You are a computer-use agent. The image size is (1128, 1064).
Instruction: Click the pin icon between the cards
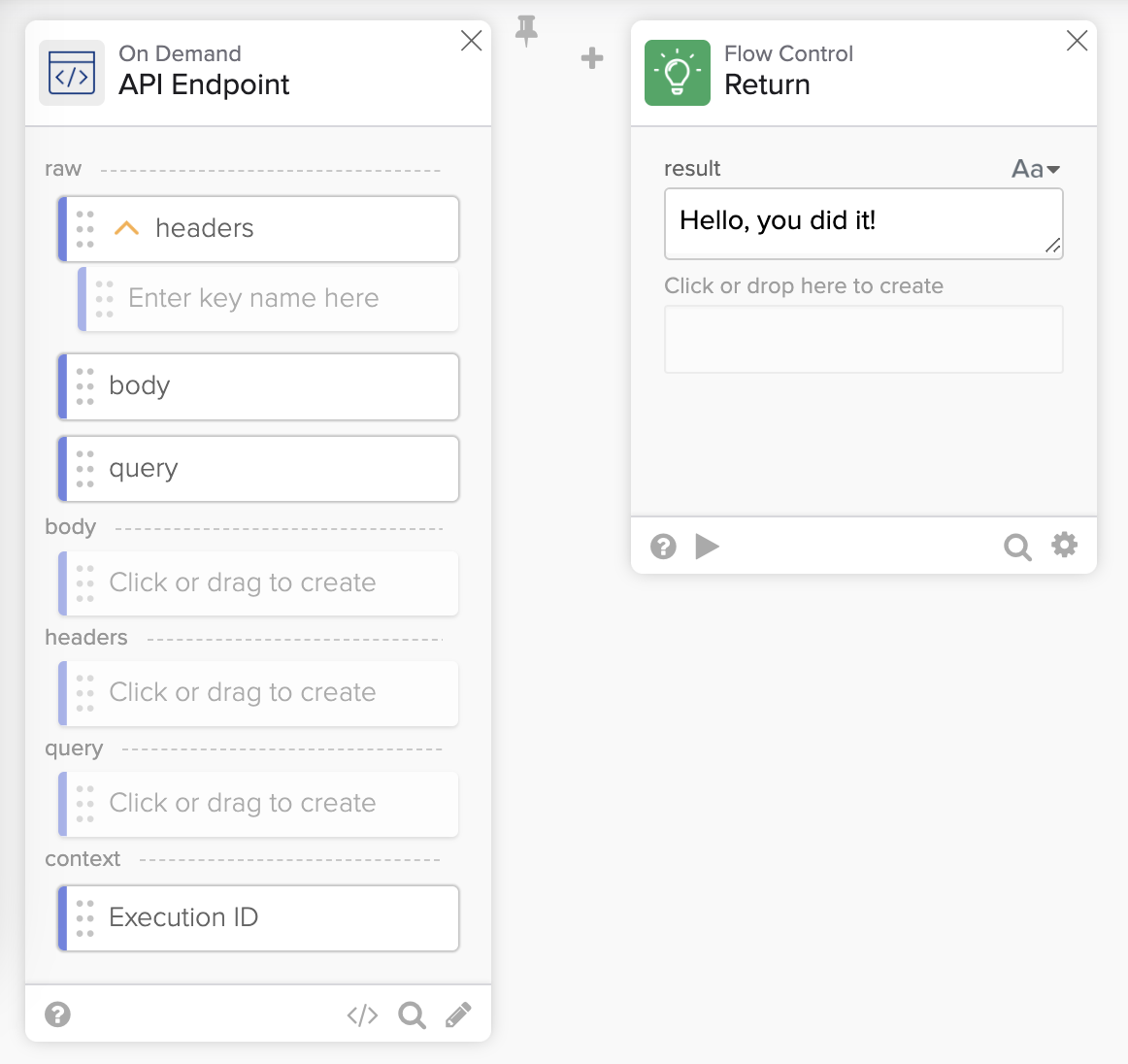526,31
